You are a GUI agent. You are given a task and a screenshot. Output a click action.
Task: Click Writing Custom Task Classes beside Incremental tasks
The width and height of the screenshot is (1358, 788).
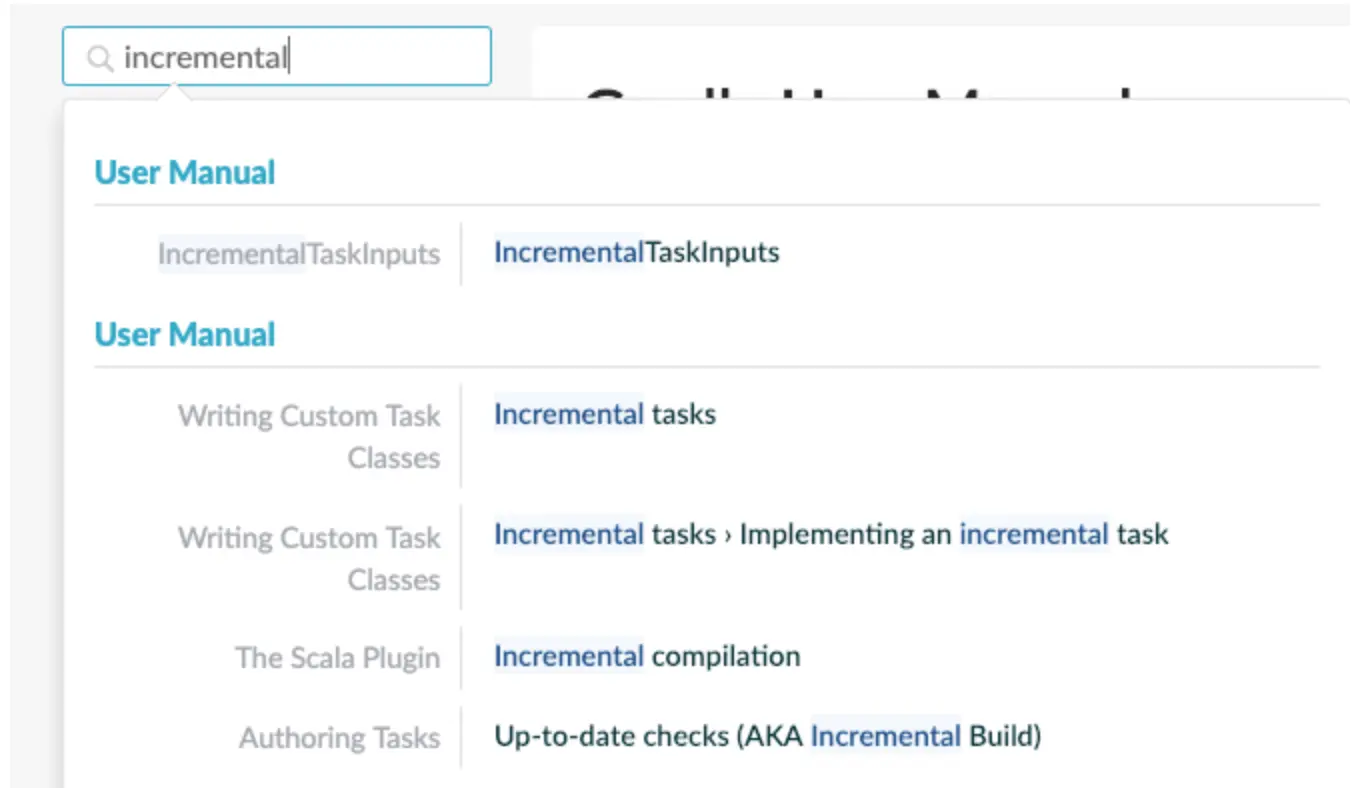(x=309, y=436)
